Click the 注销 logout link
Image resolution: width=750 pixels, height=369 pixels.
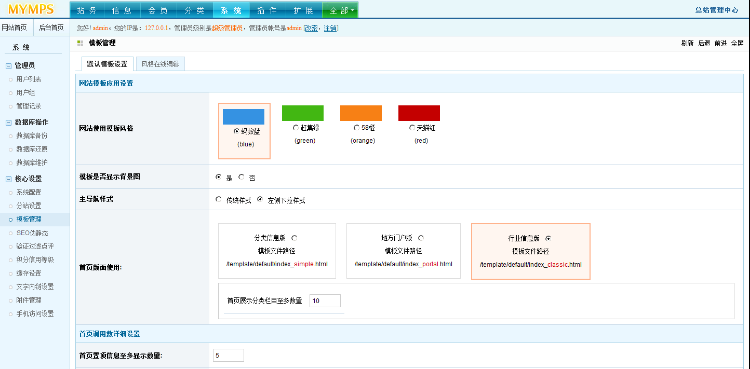[x=331, y=28]
